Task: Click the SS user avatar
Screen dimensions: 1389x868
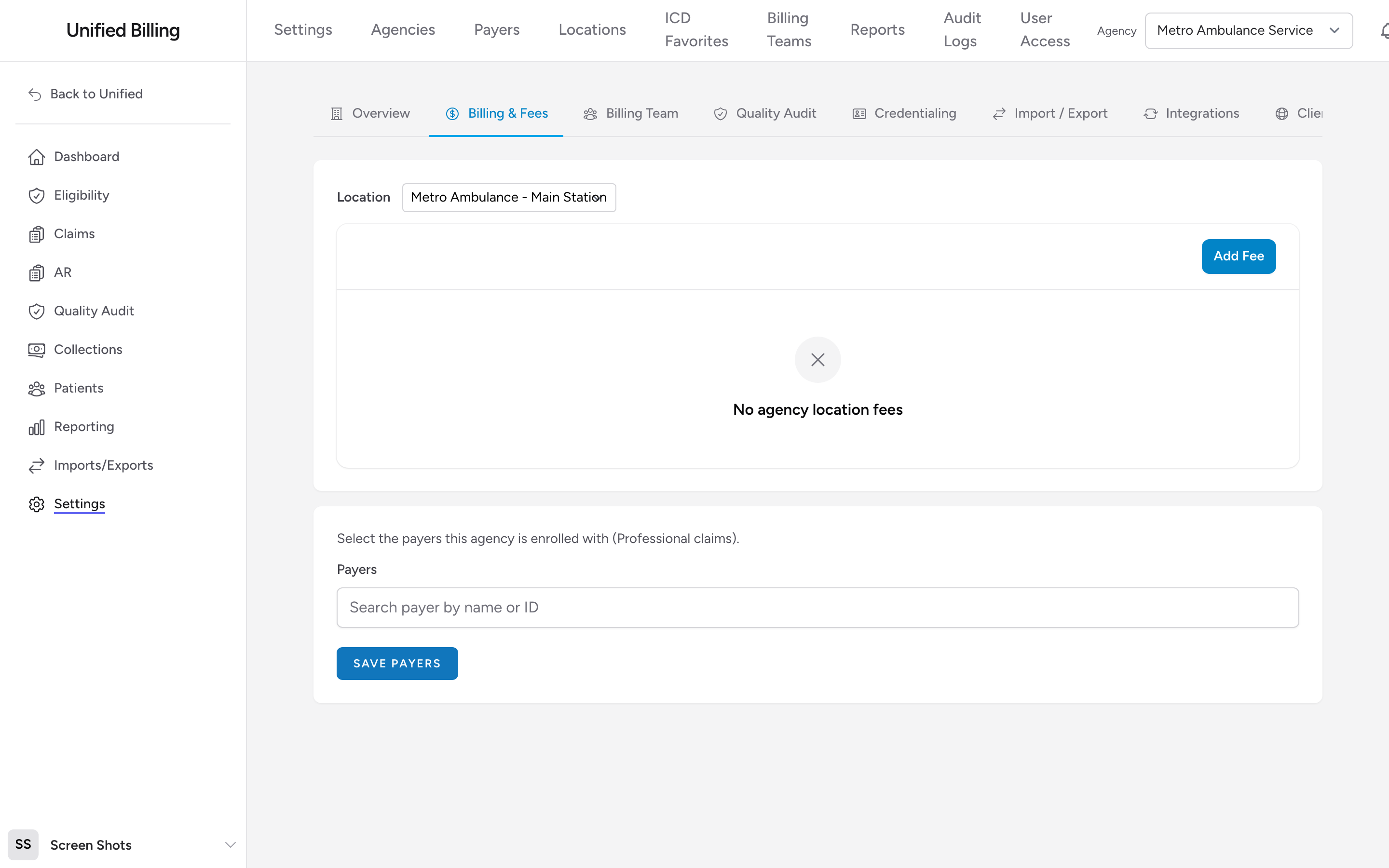Action: point(23,844)
